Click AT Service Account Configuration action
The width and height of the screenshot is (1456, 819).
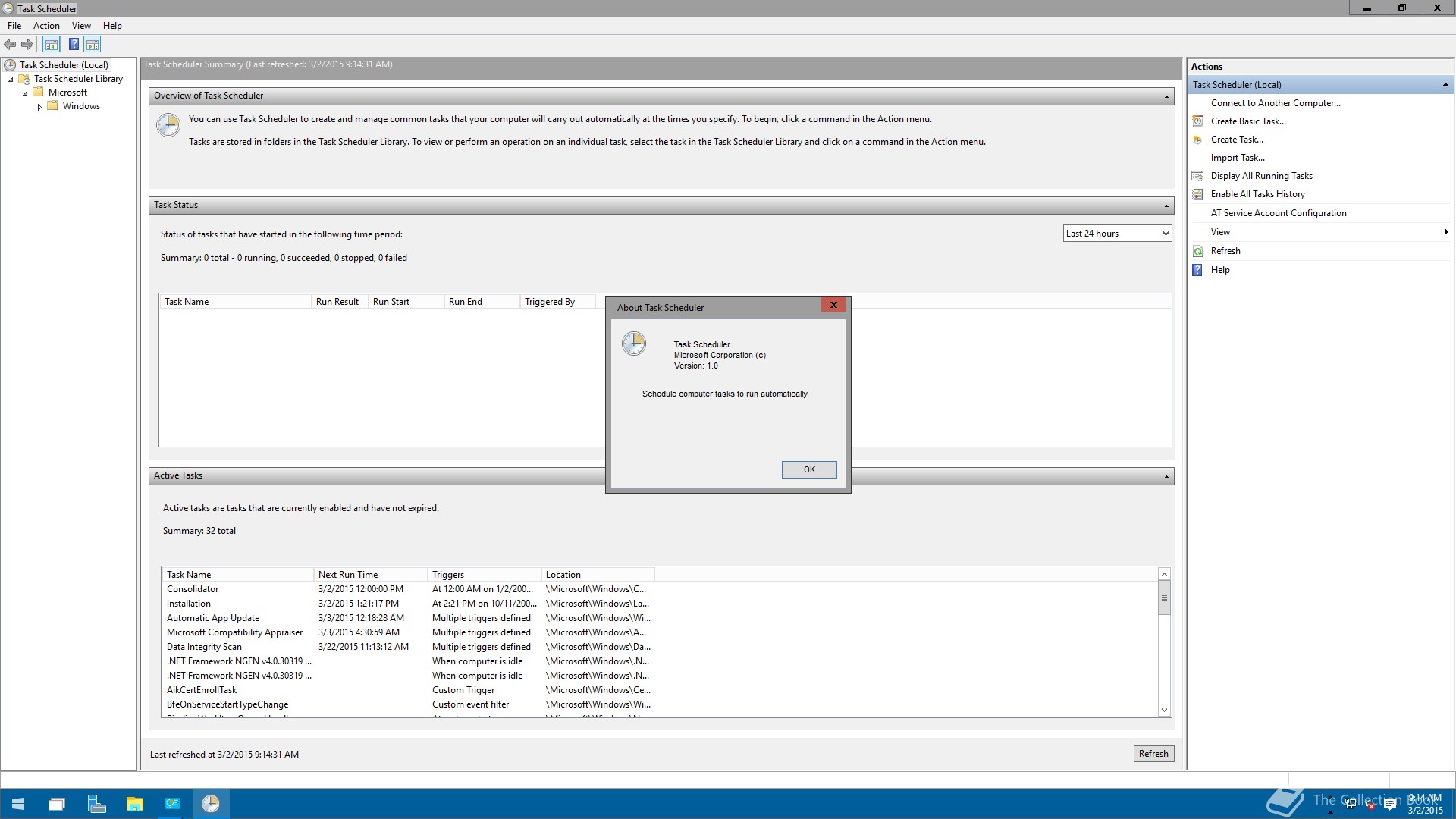click(x=1279, y=213)
